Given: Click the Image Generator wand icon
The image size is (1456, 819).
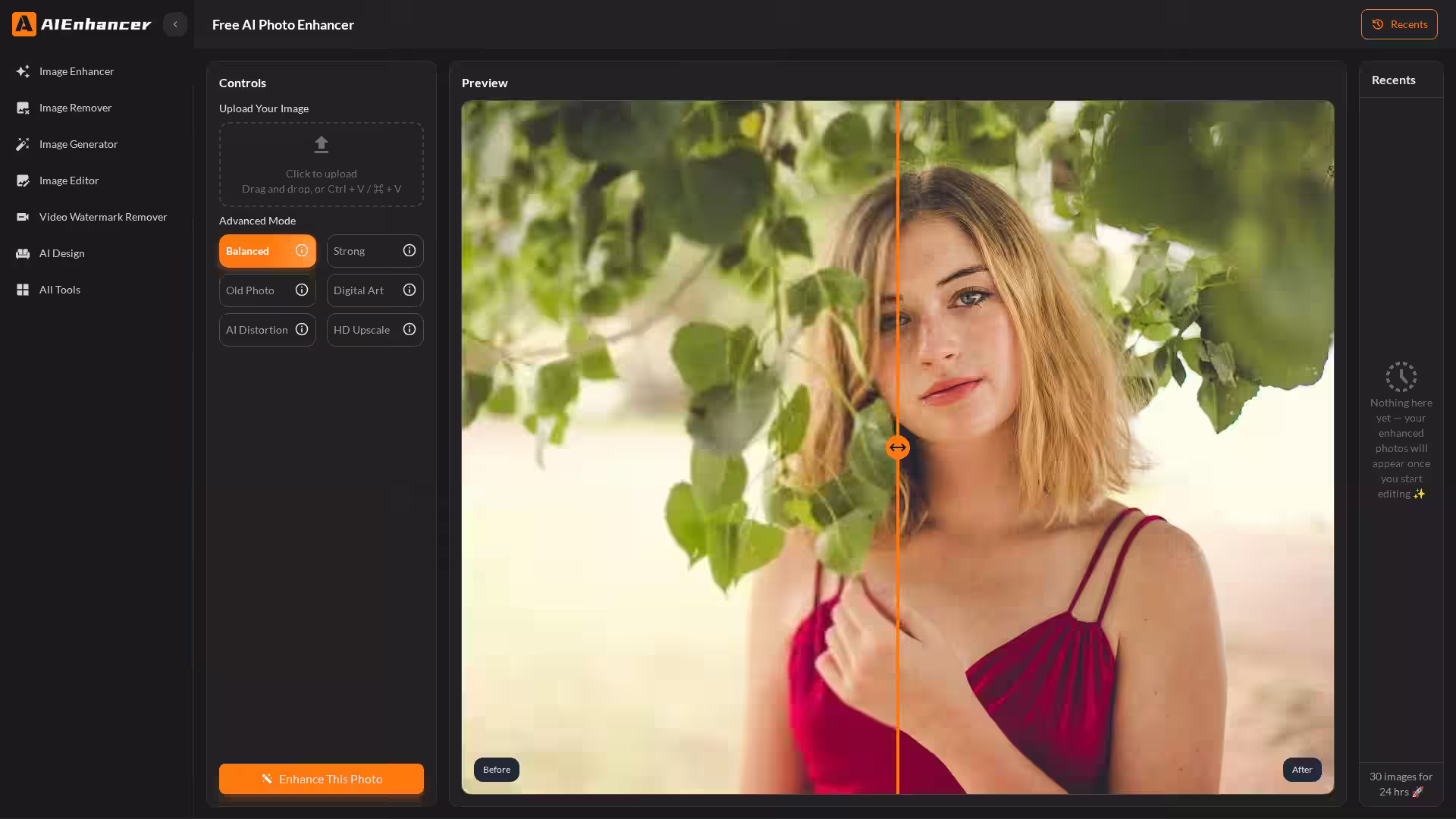Looking at the screenshot, I should (23, 144).
